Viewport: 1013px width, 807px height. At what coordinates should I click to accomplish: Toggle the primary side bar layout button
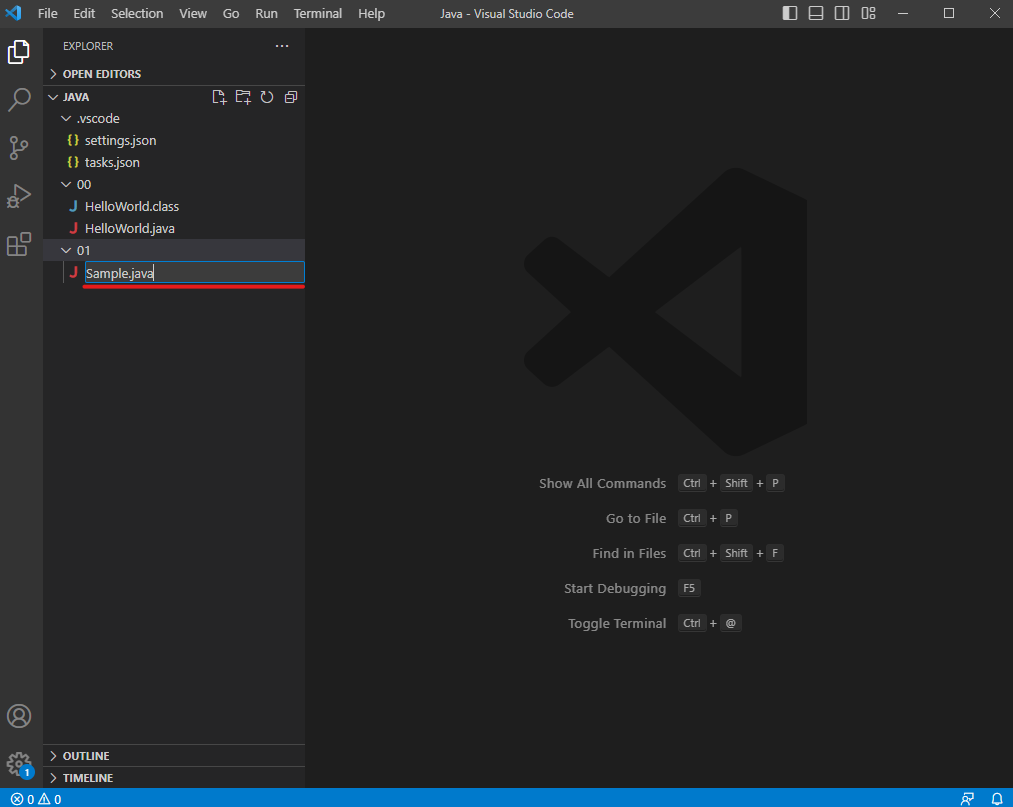coord(790,13)
